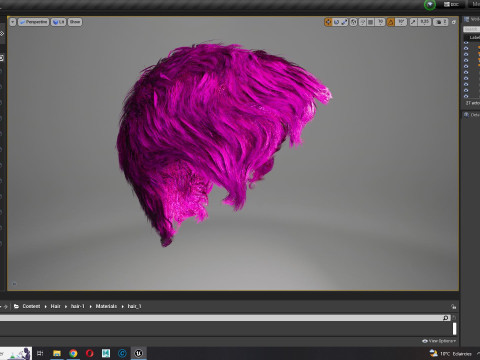
Task: Toggle grid snapping in the viewport toolbar
Action: click(x=371, y=22)
